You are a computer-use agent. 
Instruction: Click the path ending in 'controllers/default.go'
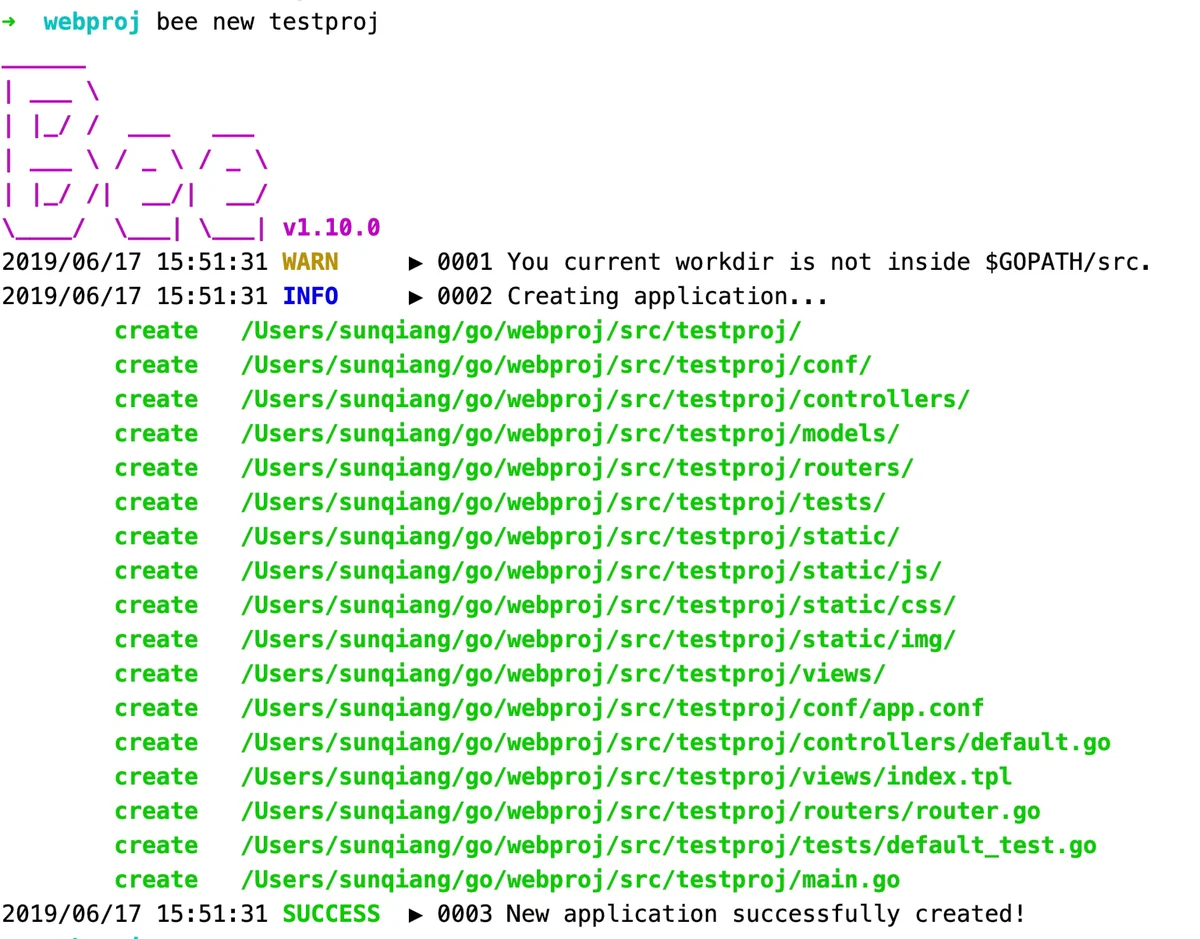point(675,742)
